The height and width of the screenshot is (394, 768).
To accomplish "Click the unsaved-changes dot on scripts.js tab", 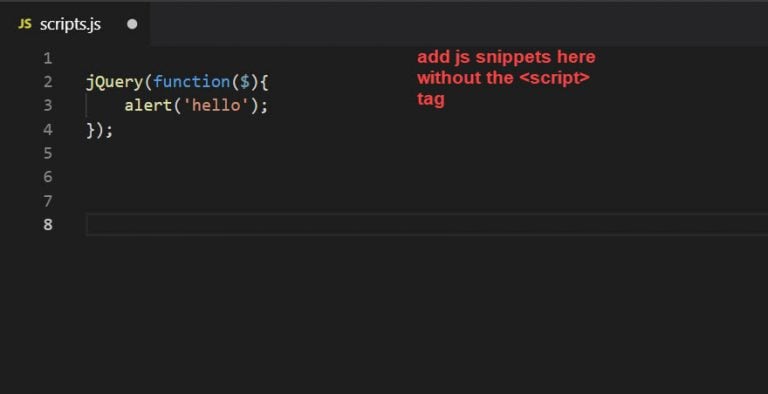I will pos(132,24).
